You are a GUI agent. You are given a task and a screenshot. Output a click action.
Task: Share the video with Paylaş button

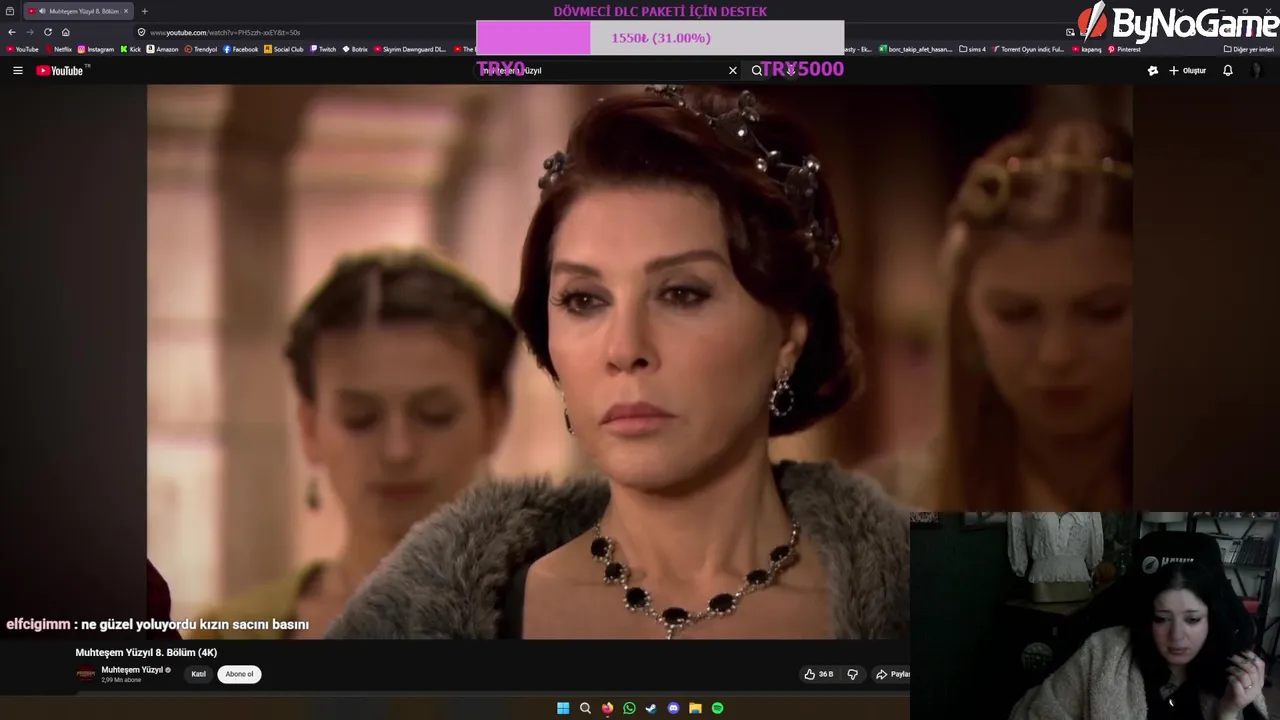pyautogui.click(x=893, y=674)
